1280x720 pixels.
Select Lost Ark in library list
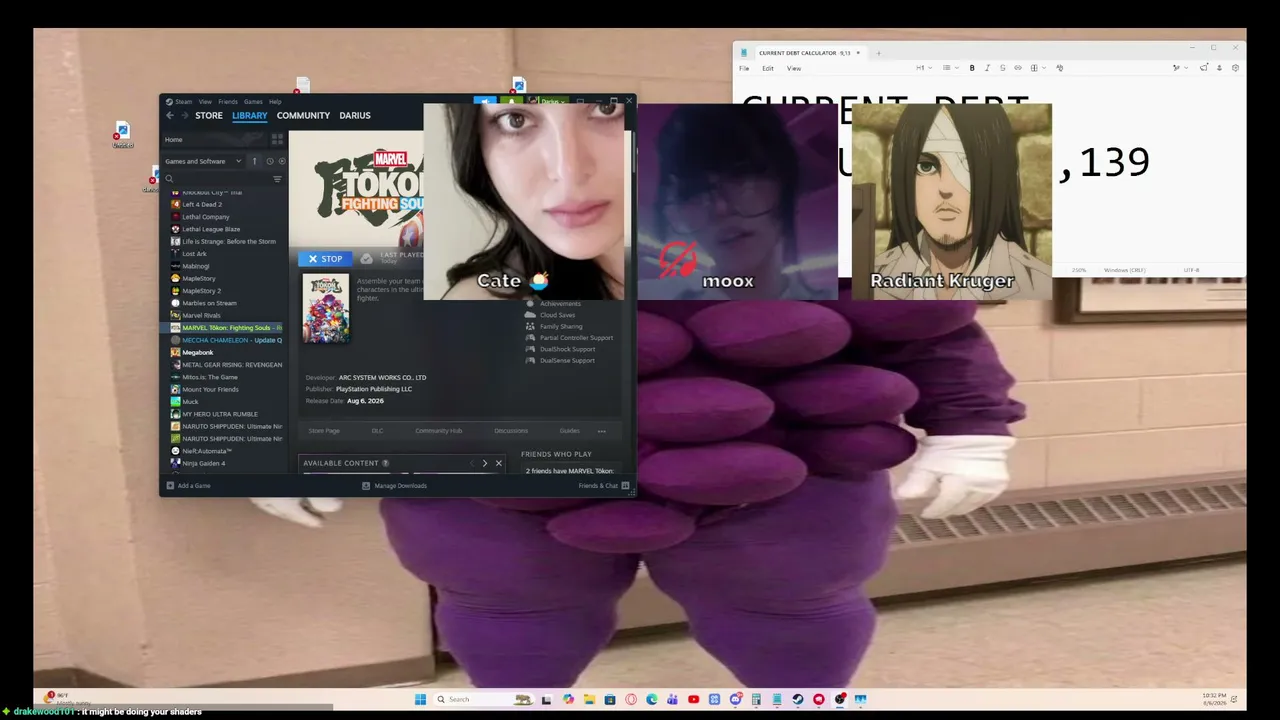194,254
